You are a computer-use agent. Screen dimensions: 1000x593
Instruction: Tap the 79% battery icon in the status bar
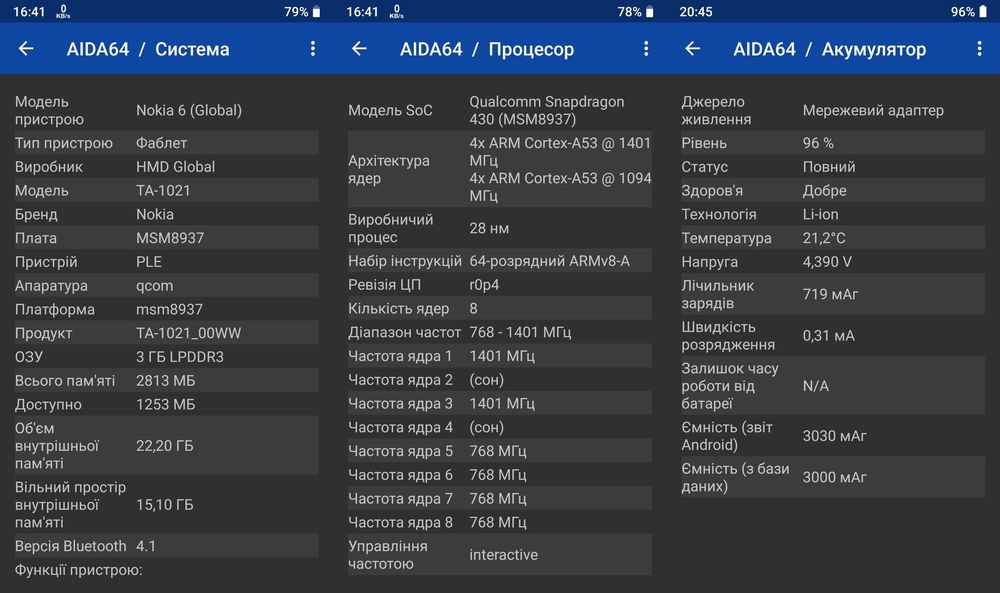pyautogui.click(x=316, y=11)
